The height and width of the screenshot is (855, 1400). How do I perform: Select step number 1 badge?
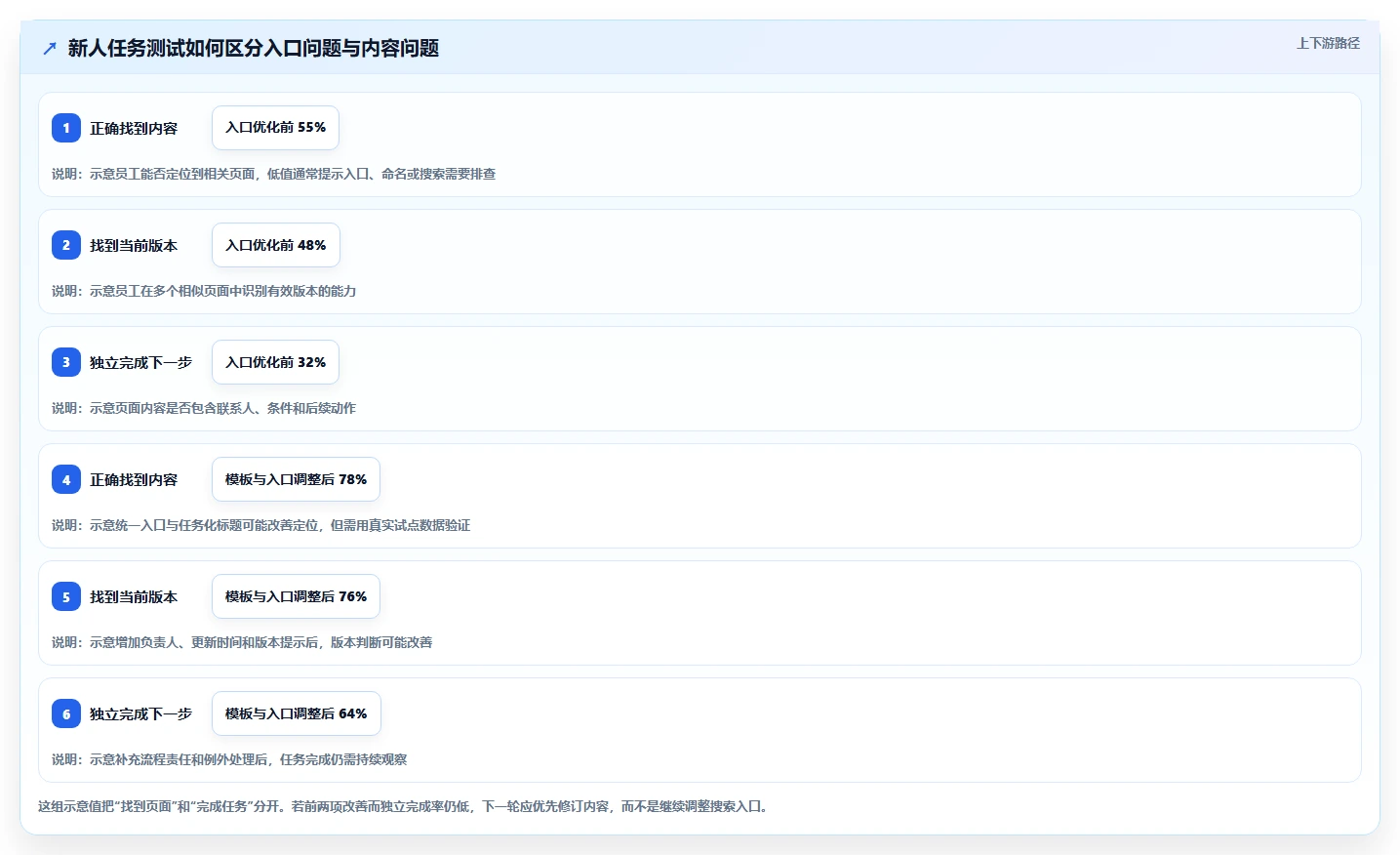66,128
